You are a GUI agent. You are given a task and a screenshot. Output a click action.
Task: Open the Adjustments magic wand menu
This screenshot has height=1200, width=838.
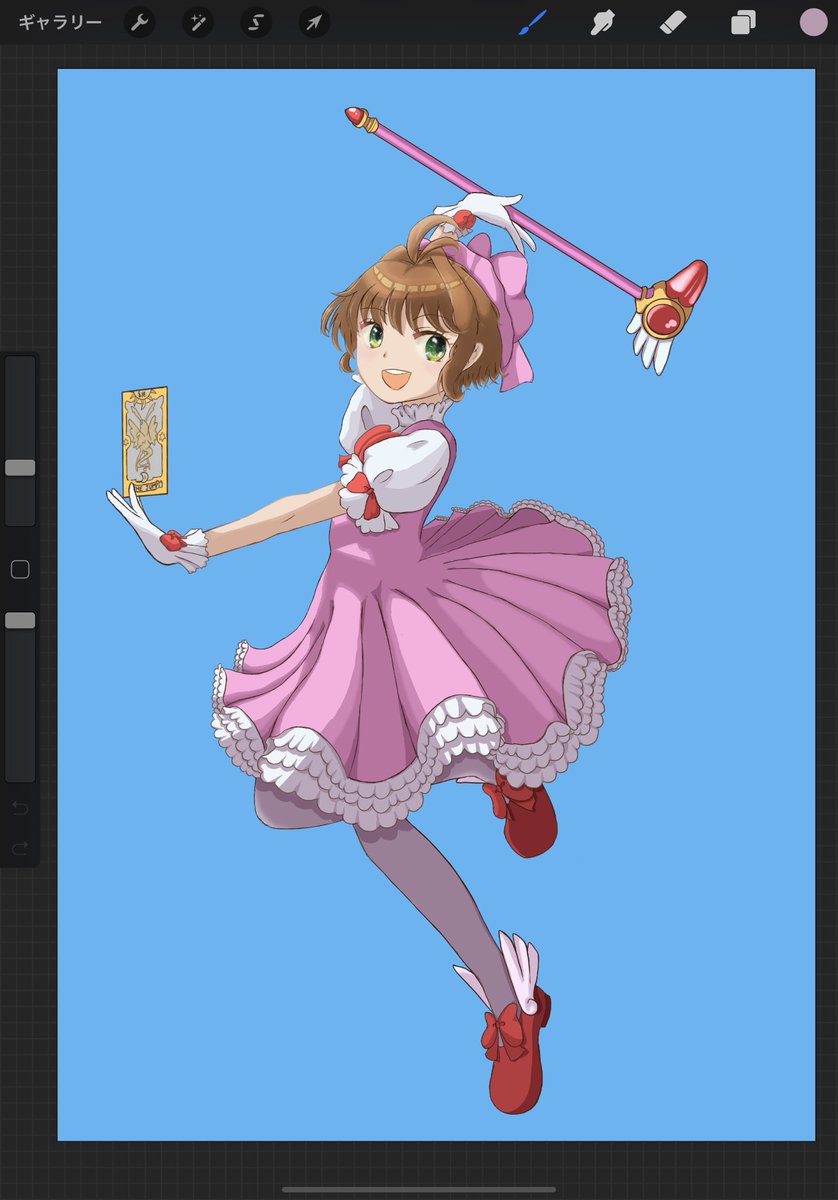coord(197,22)
